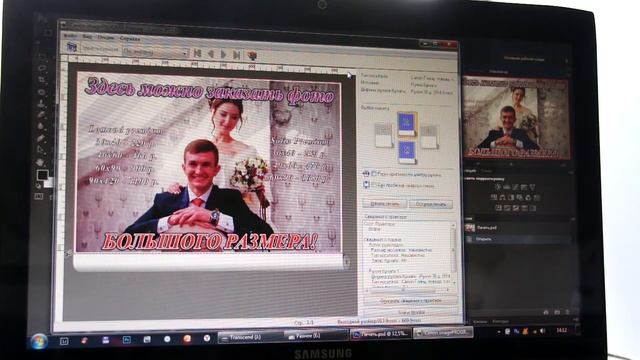This screenshot has width=640, height=360.
Task: Go to the first page with the toolbar arrow
Action: tap(198, 53)
